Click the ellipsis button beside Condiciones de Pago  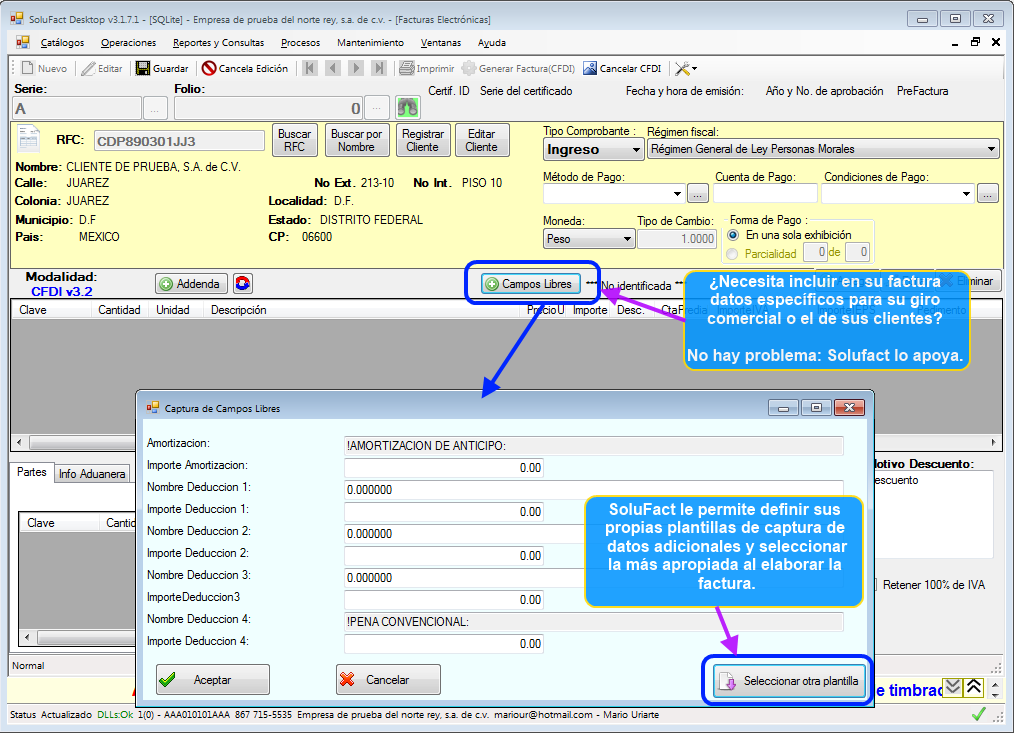coord(987,193)
